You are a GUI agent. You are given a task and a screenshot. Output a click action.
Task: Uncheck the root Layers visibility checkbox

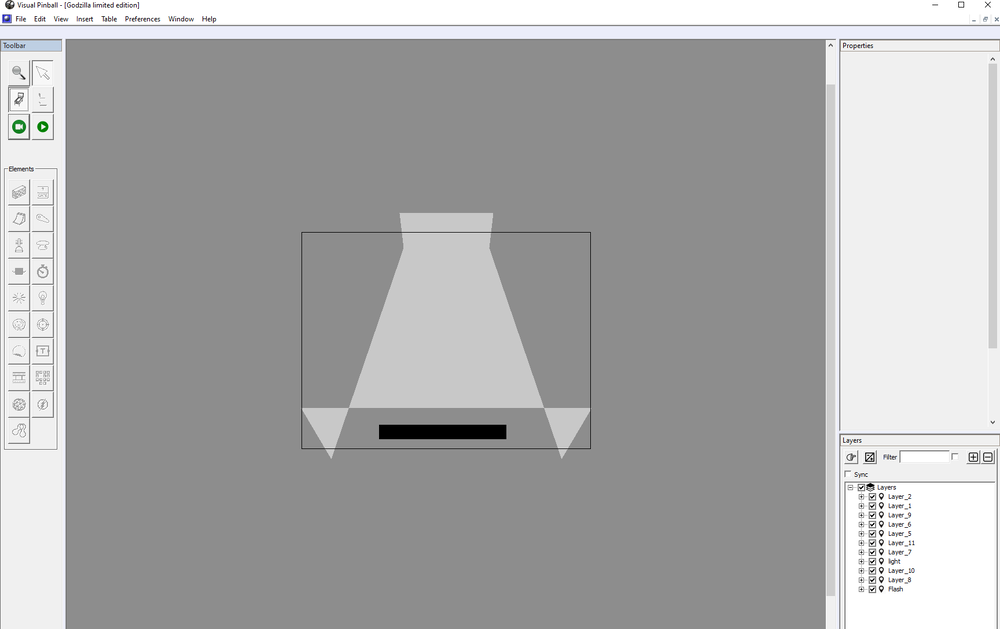pyautogui.click(x=861, y=487)
